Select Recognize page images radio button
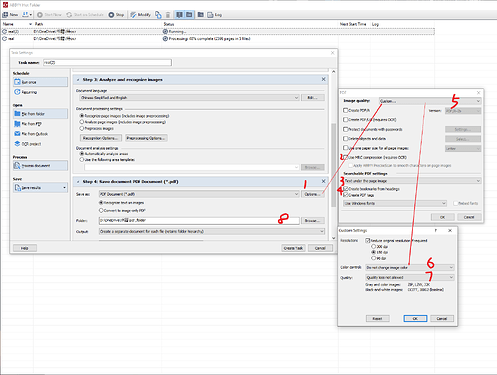The image size is (497, 375). 82,116
